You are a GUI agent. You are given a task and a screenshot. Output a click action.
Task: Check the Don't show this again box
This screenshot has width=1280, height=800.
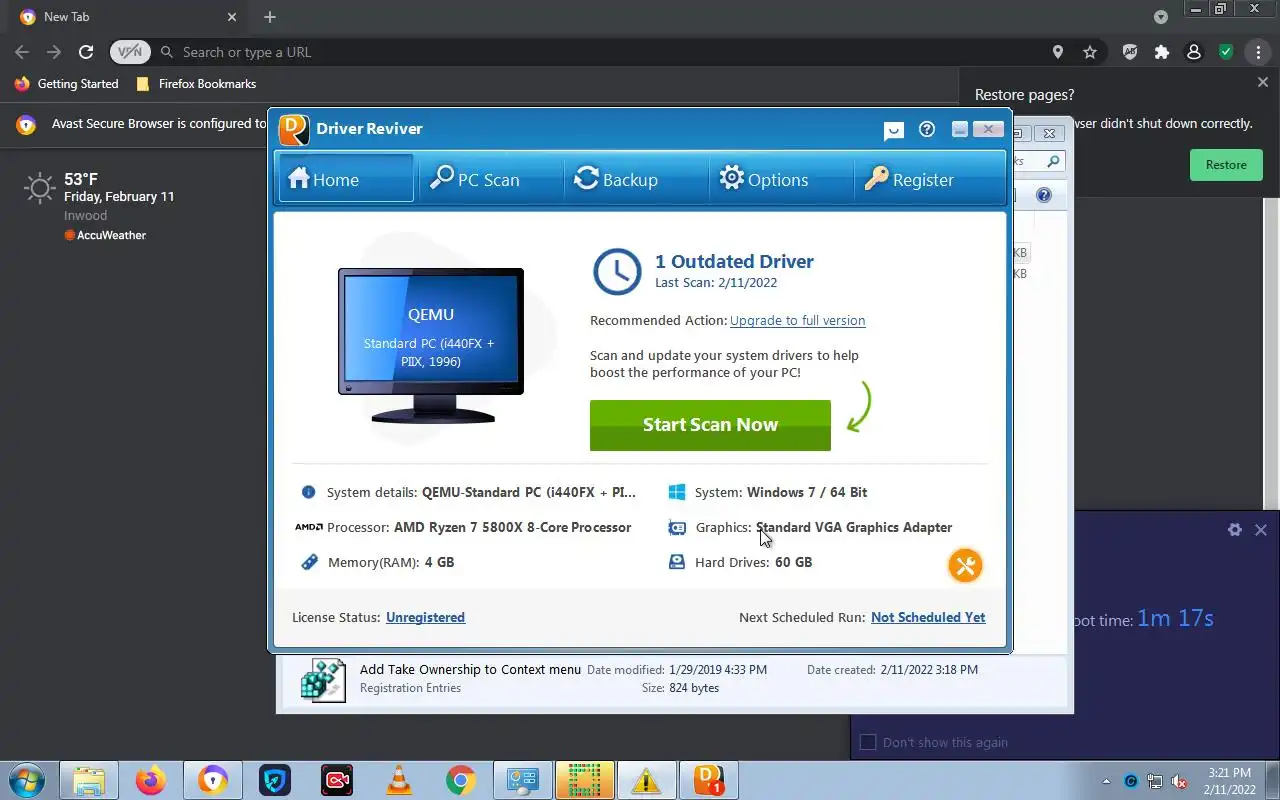pos(868,742)
